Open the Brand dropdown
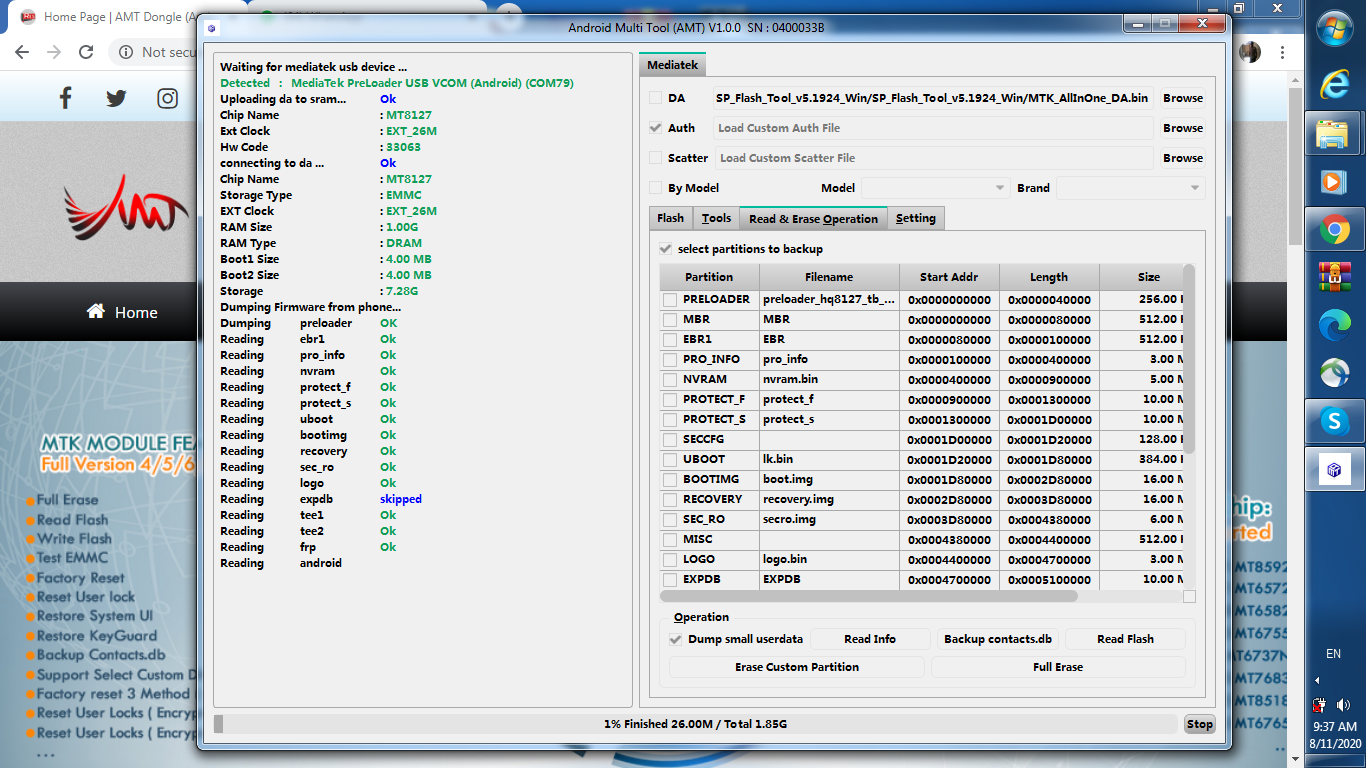The width and height of the screenshot is (1366, 768). (x=1131, y=188)
